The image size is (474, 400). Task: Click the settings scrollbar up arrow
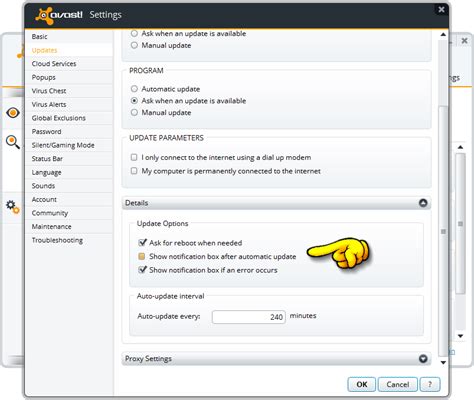coord(443,34)
